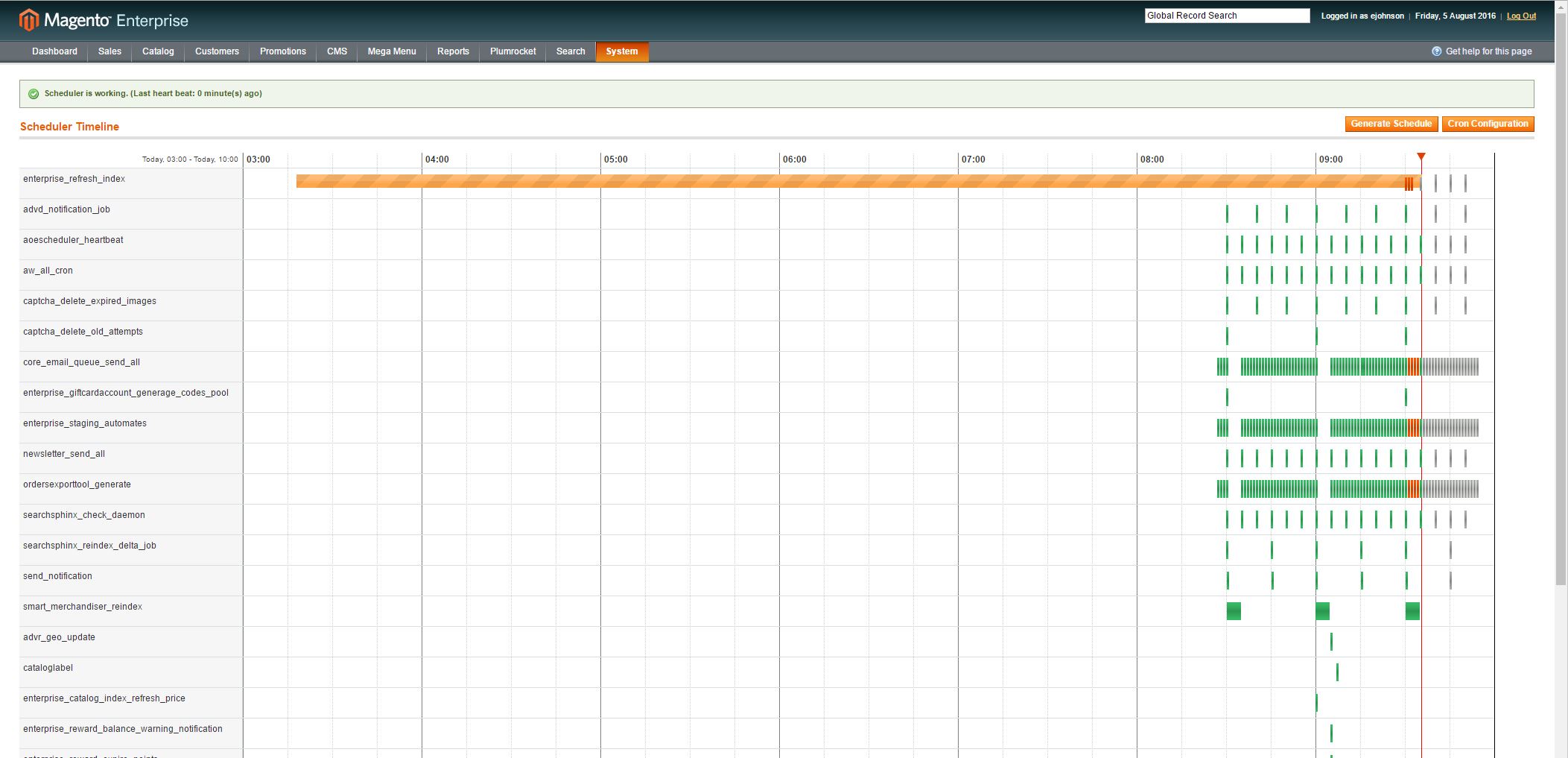Viewport: 1568px width, 758px height.
Task: Click the red current-time marker arrow
Action: (x=1421, y=157)
